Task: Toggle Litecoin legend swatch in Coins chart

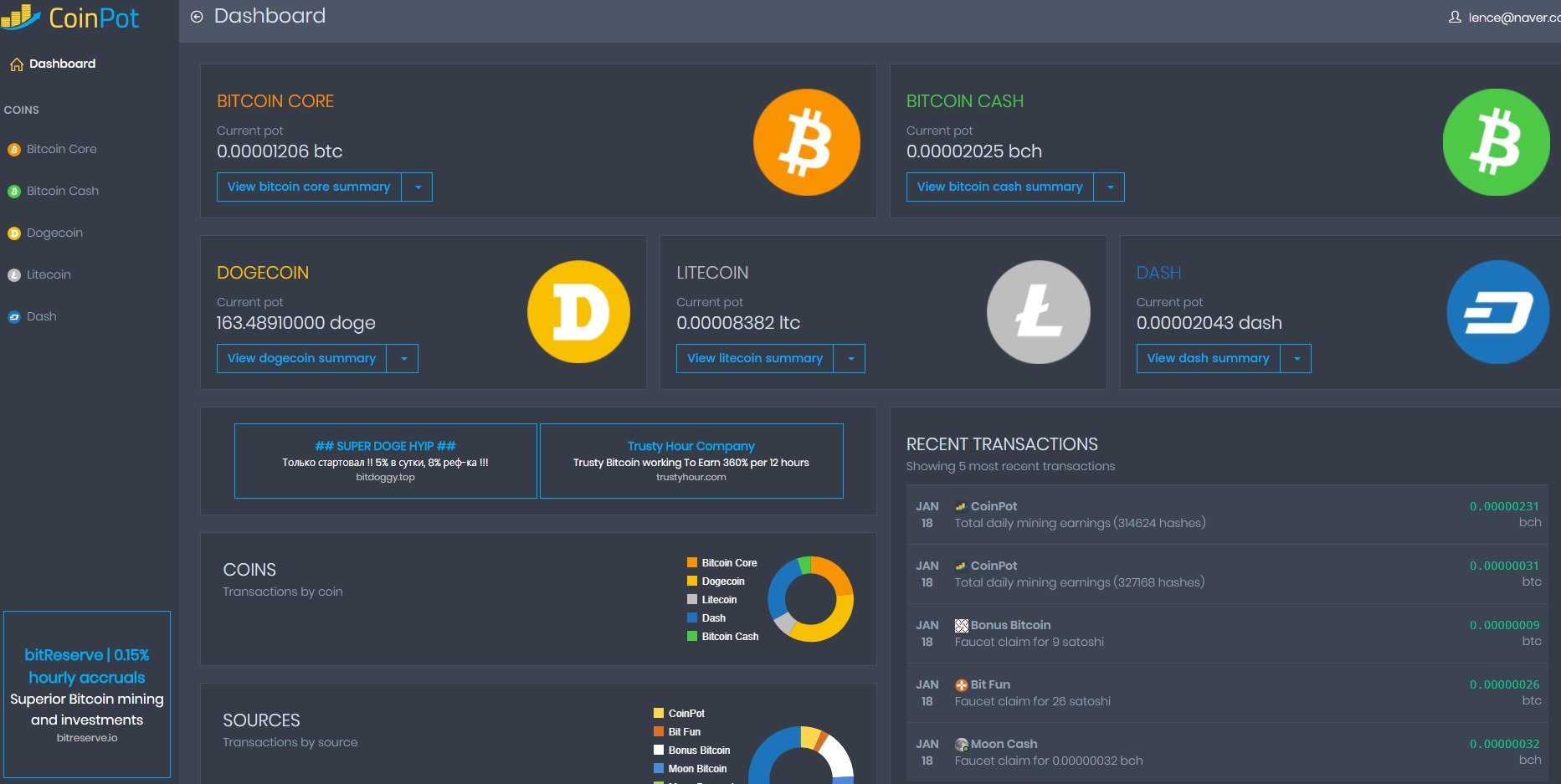Action: tap(692, 600)
